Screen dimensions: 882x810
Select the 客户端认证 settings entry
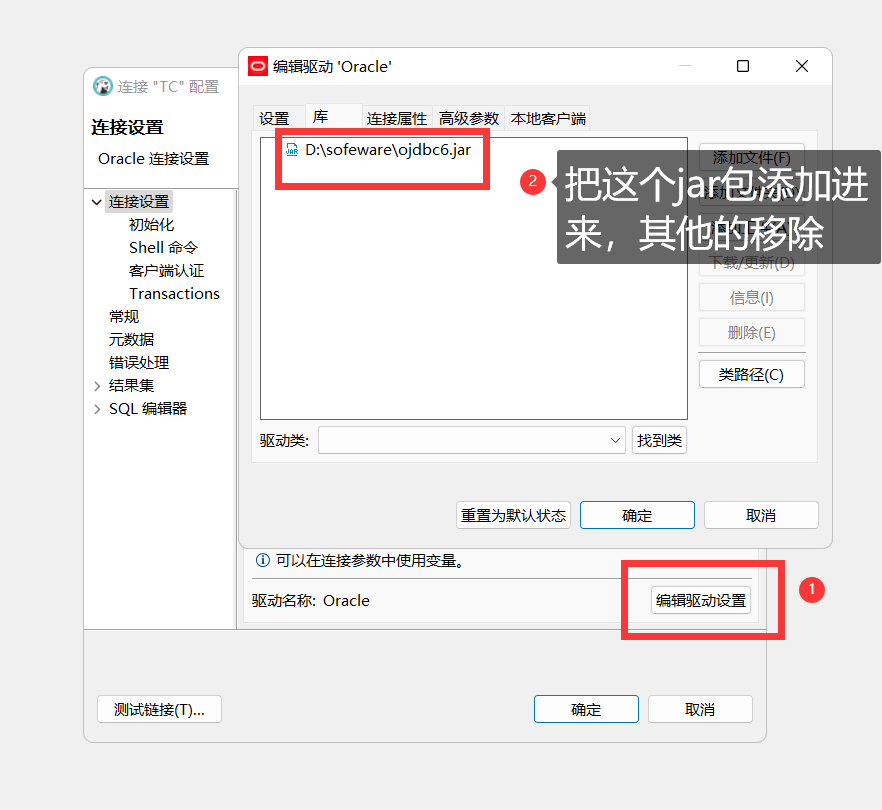point(167,270)
